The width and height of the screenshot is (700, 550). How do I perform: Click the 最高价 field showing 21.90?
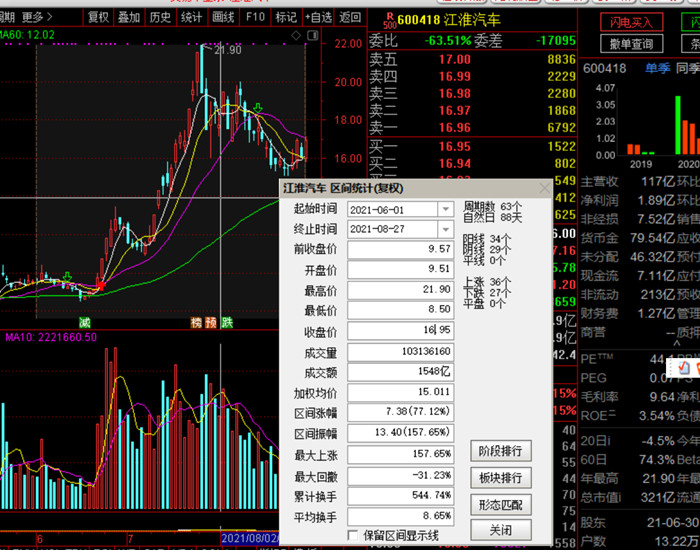[x=400, y=290]
